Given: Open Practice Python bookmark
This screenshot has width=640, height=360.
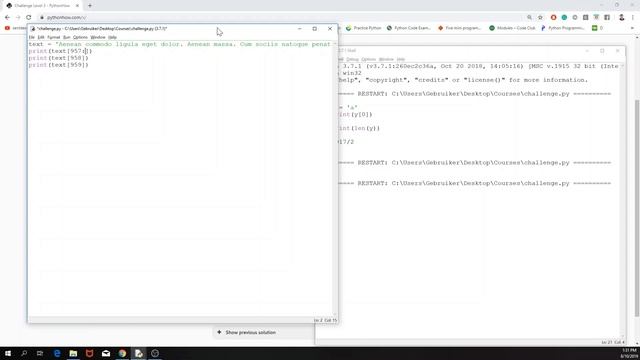Looking at the screenshot, I should coord(363,28).
